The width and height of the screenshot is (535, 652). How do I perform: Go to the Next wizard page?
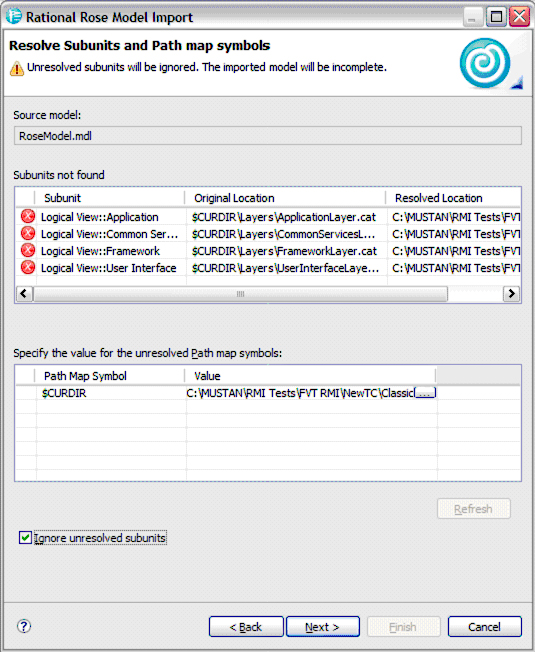pos(323,627)
